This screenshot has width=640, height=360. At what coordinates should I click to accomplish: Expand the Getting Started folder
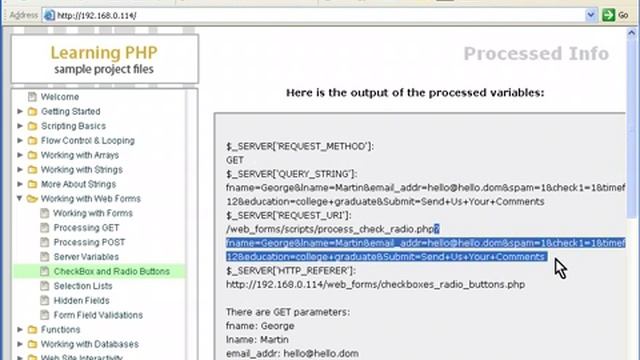click(20, 111)
